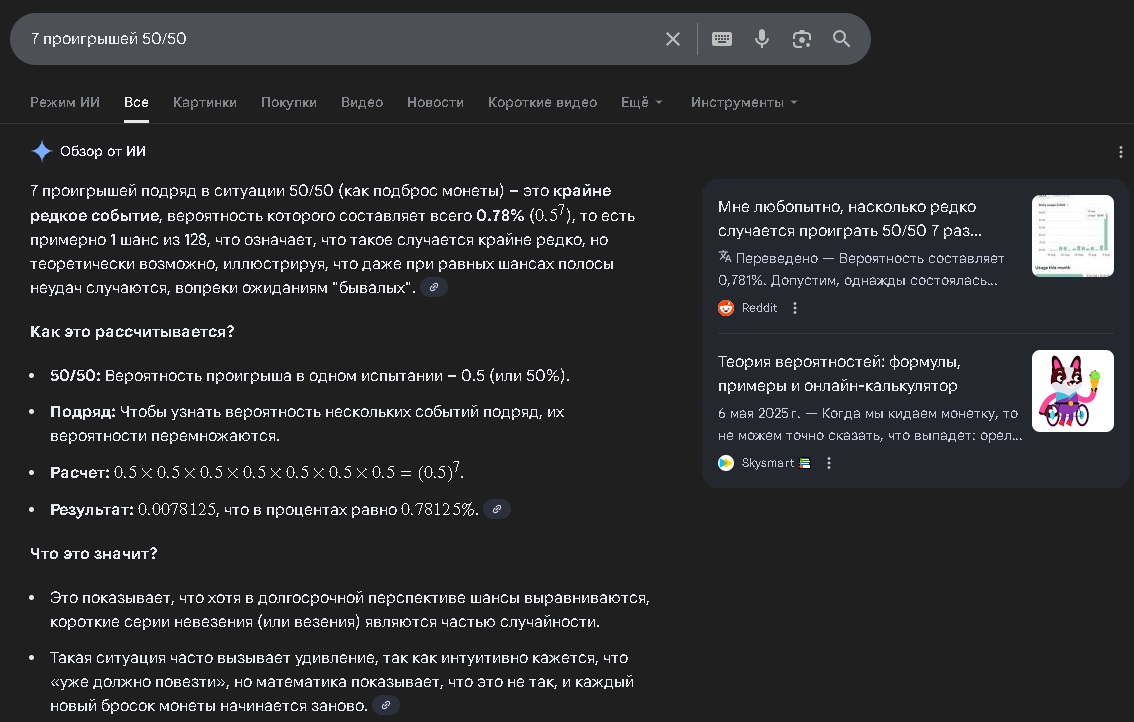Open the 'Короткие видео' tab
Image resolution: width=1134 pixels, height=722 pixels.
click(542, 102)
